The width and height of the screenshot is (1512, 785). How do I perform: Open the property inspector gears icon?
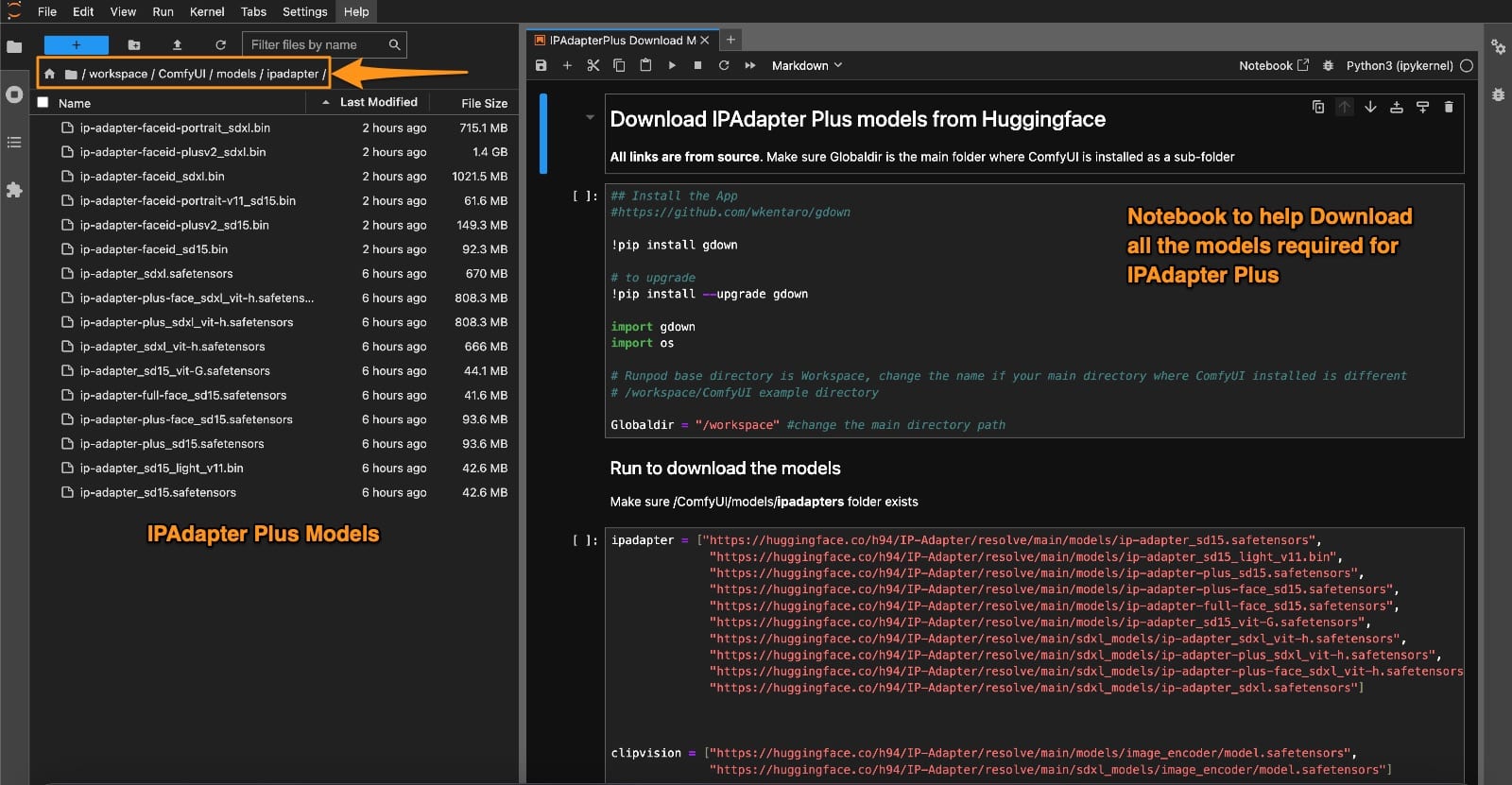(x=1498, y=46)
